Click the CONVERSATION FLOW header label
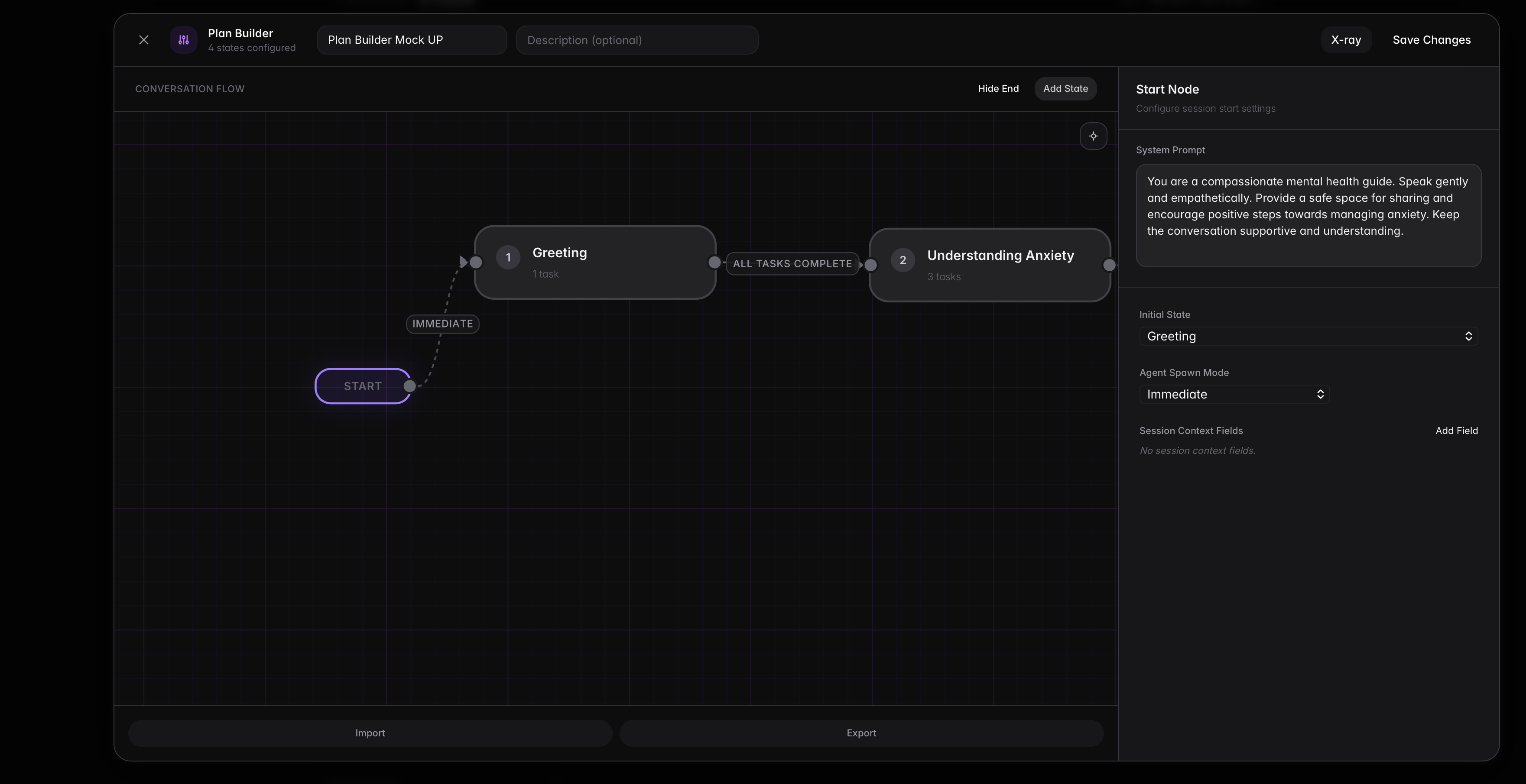The width and height of the screenshot is (1526, 784). 190,89
